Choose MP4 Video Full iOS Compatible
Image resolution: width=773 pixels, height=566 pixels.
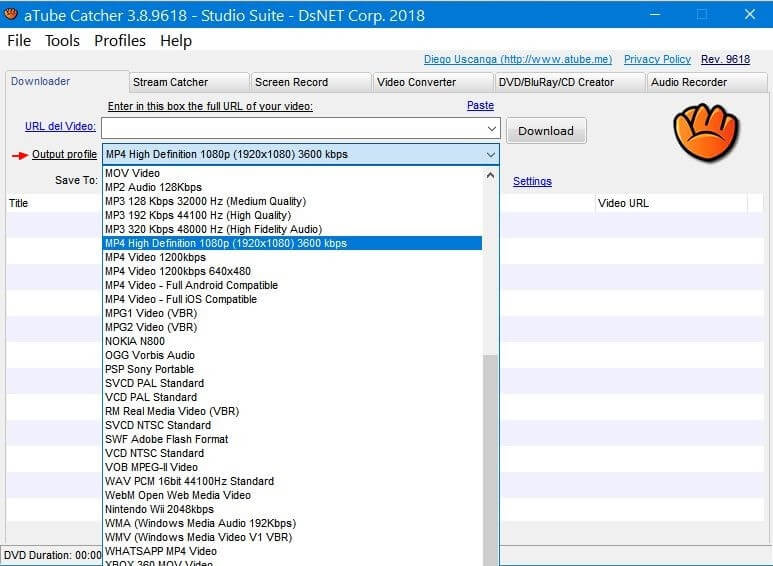coord(292,299)
